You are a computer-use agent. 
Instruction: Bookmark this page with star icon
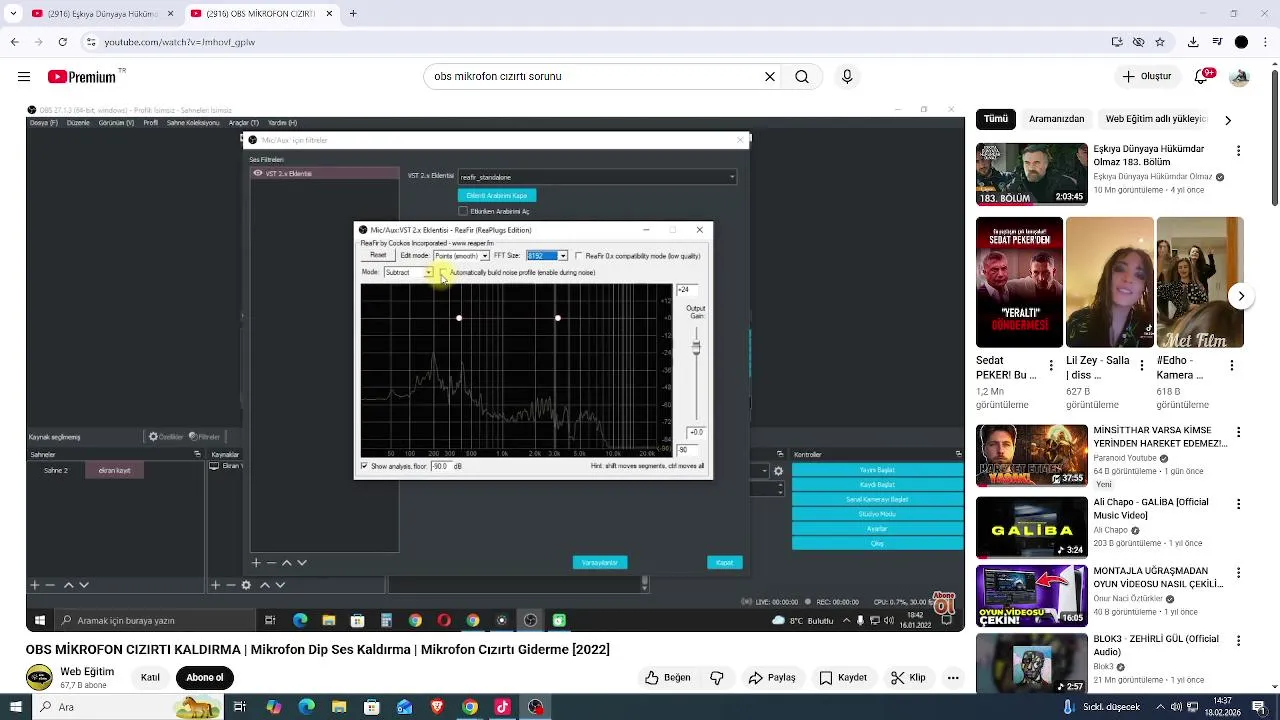(1160, 42)
